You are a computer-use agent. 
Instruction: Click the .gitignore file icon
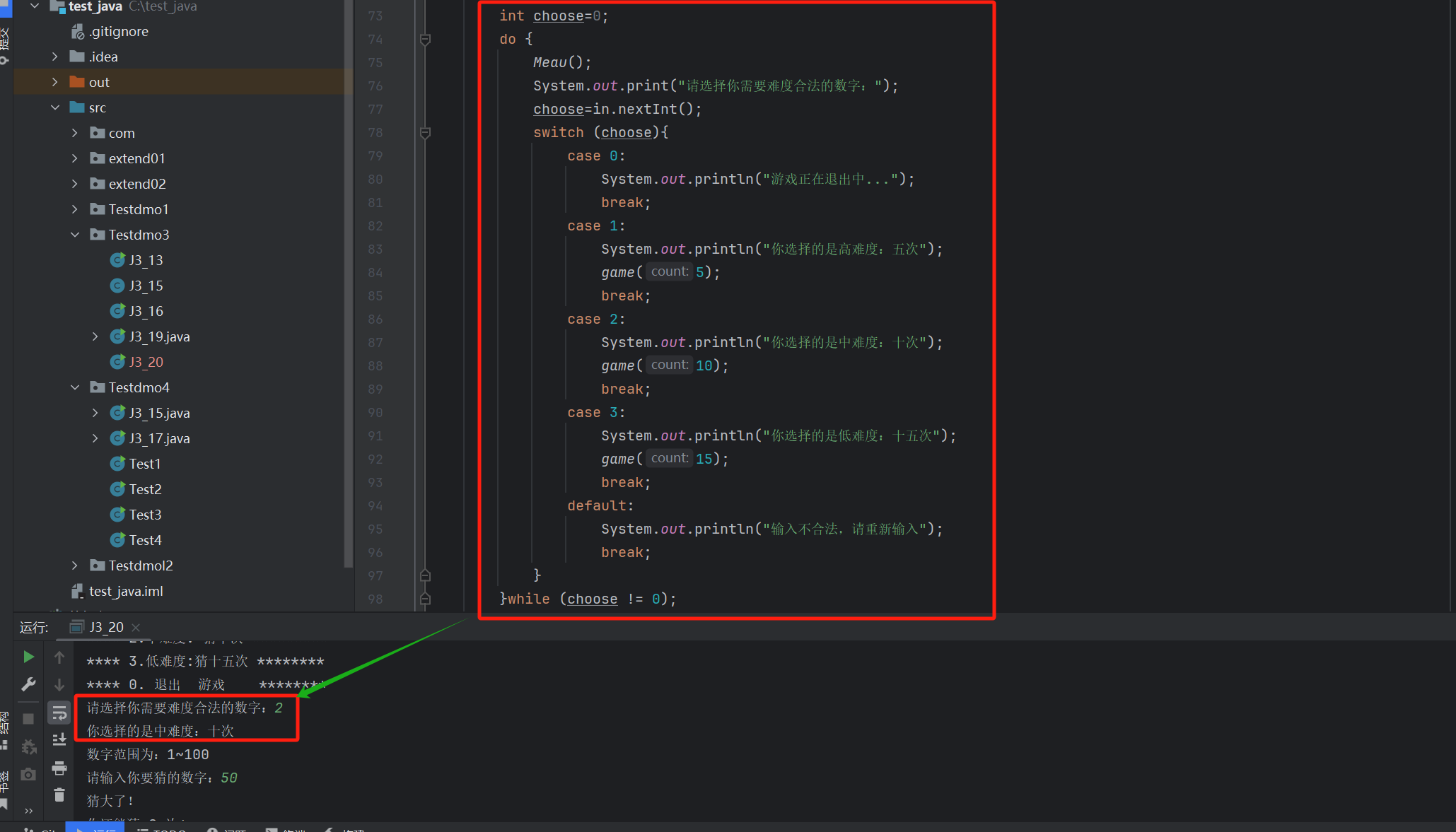pos(77,31)
